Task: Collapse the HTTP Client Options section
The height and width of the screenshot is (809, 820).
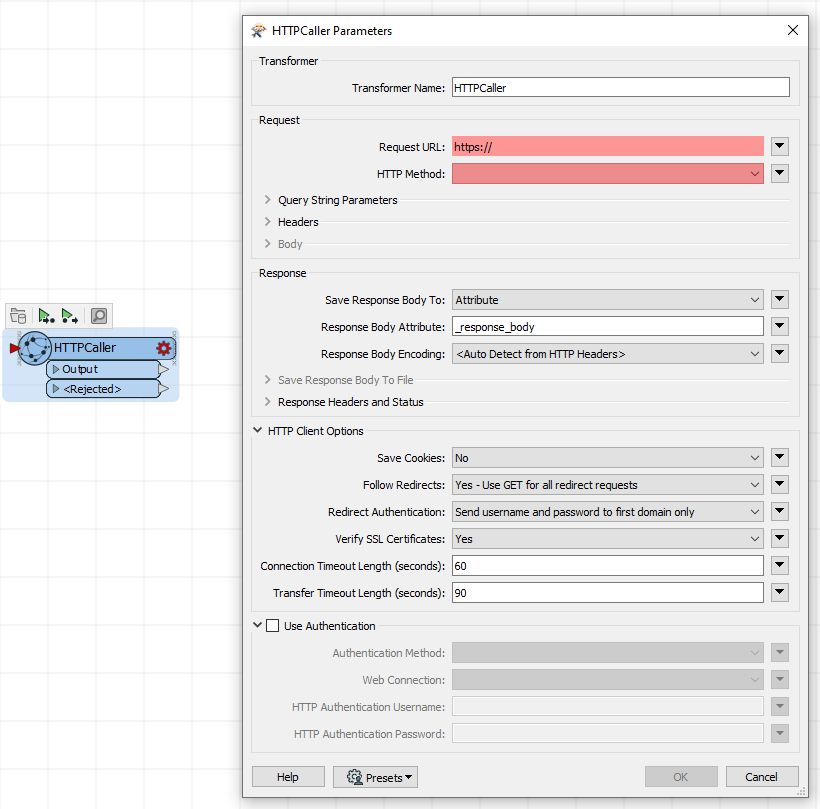Action: tap(257, 430)
